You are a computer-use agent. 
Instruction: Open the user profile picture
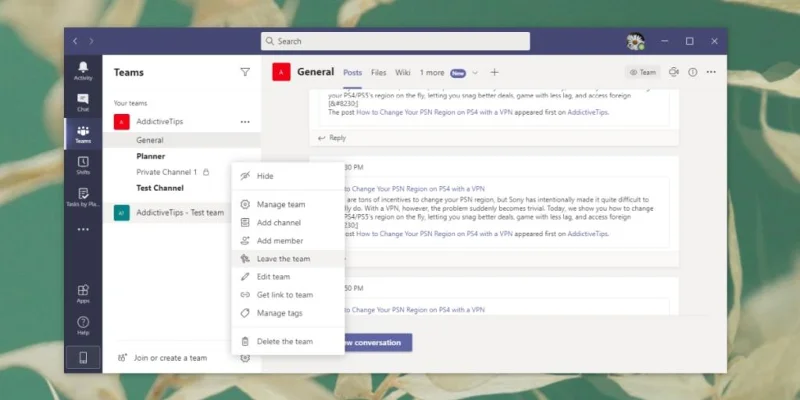point(635,41)
